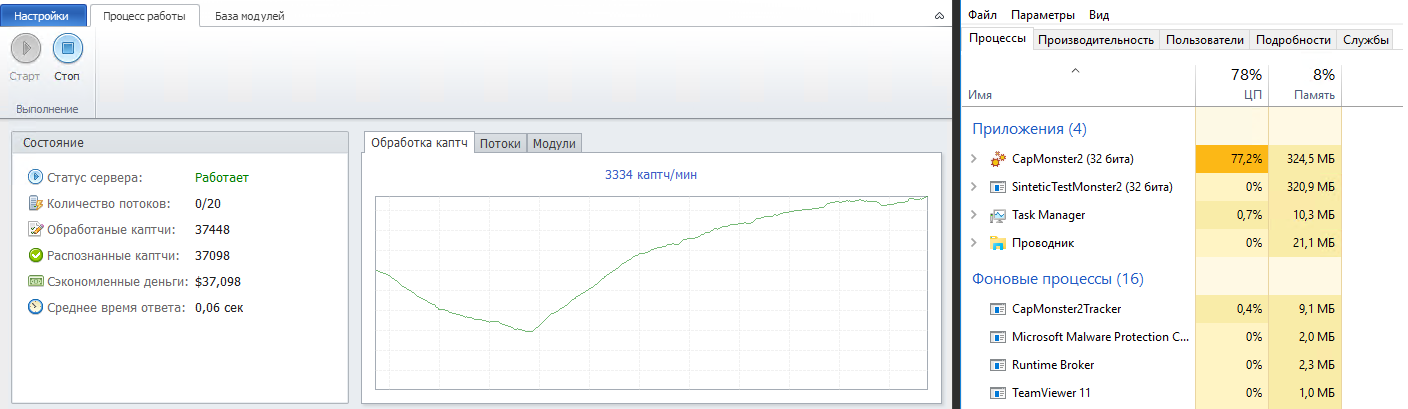The height and width of the screenshot is (409, 1408).
Task: Click the Количество потоков icon
Action: point(35,203)
